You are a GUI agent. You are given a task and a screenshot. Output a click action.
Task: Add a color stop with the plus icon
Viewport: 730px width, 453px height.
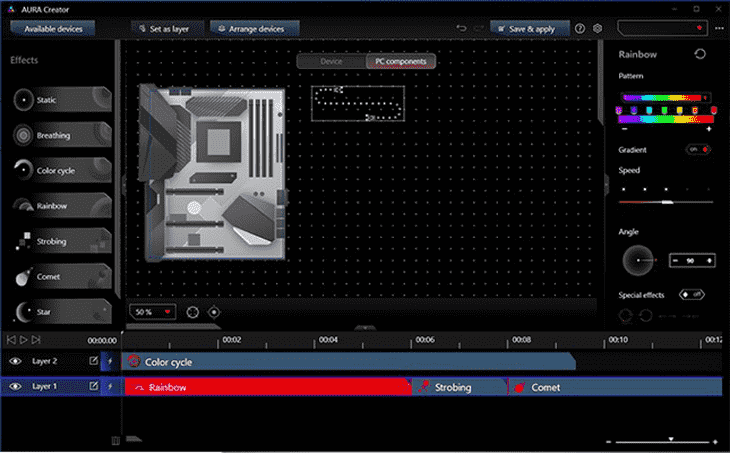pos(709,129)
